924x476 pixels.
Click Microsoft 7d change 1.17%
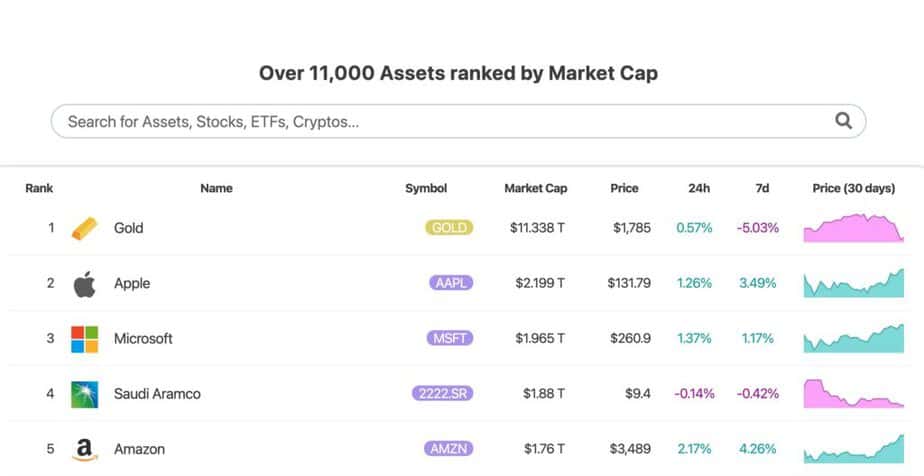click(758, 339)
